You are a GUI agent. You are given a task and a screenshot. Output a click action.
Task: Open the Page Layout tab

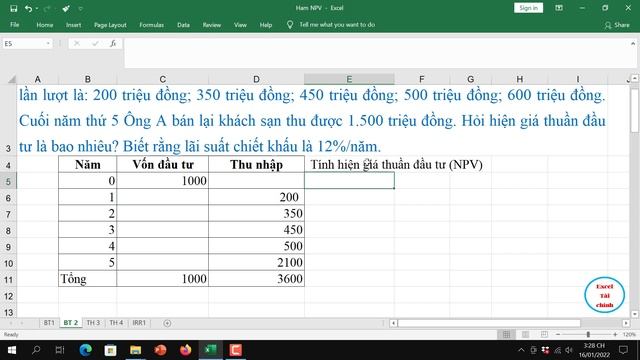pyautogui.click(x=110, y=25)
